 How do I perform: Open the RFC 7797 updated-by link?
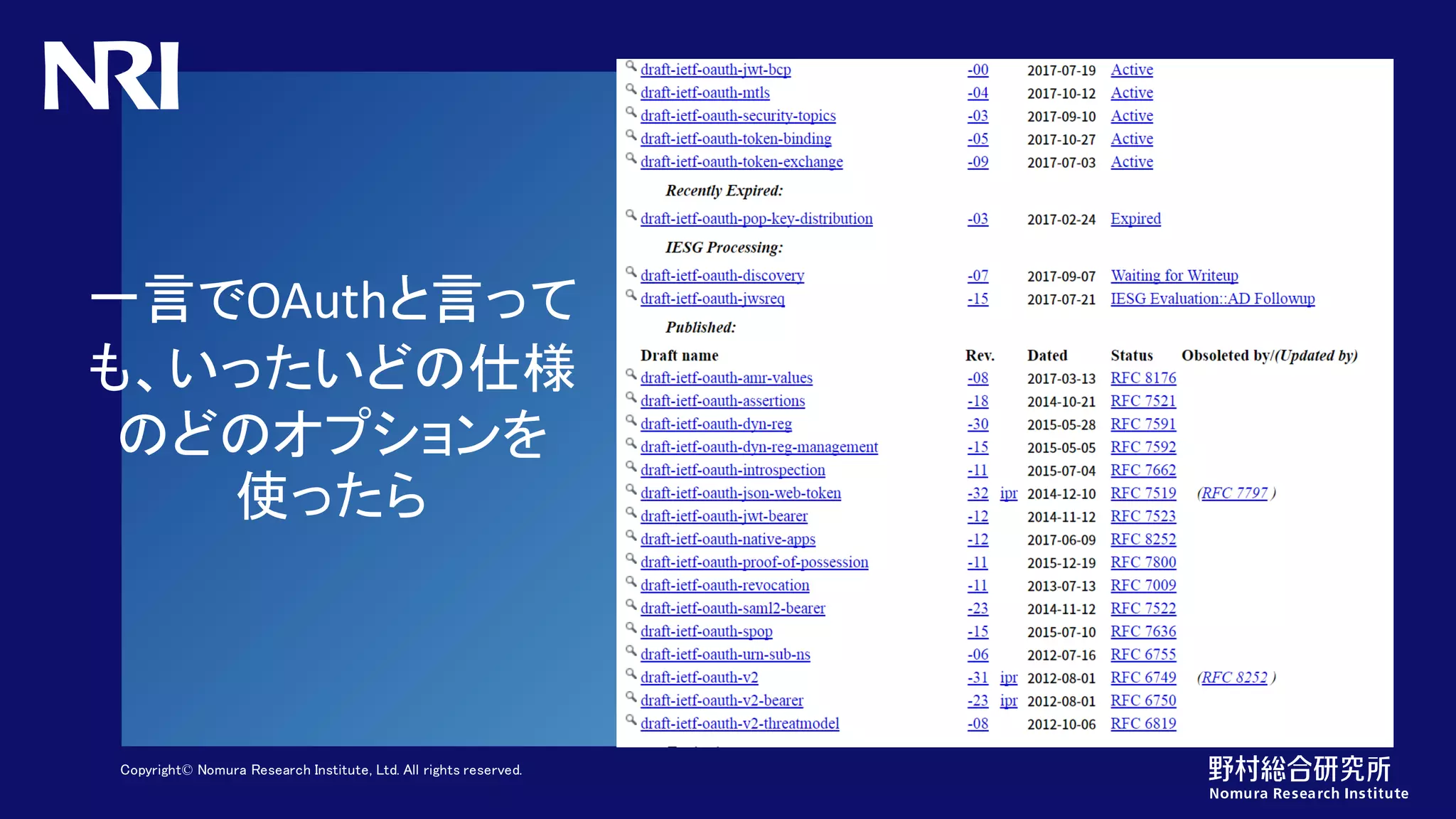point(1234,493)
